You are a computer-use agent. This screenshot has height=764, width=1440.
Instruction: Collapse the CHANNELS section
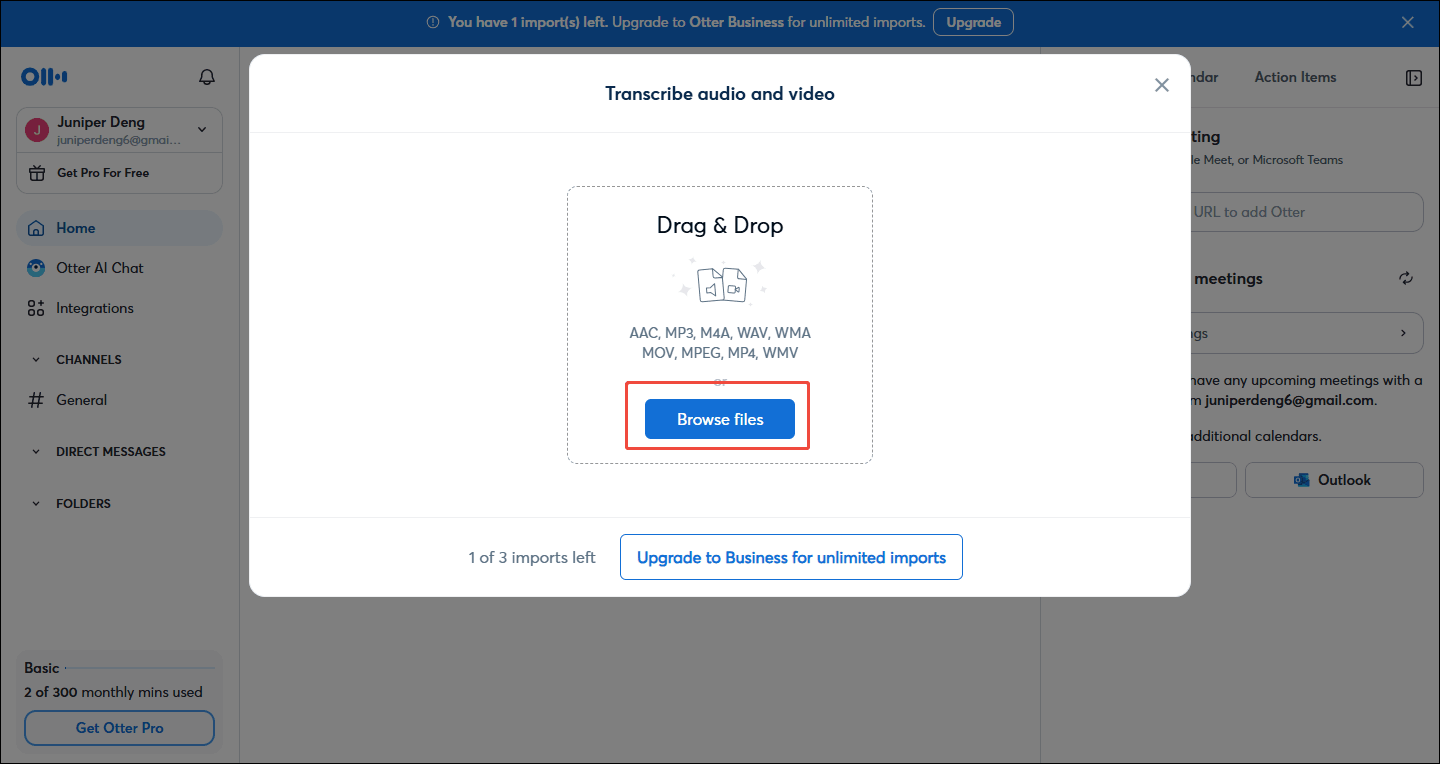tap(36, 360)
